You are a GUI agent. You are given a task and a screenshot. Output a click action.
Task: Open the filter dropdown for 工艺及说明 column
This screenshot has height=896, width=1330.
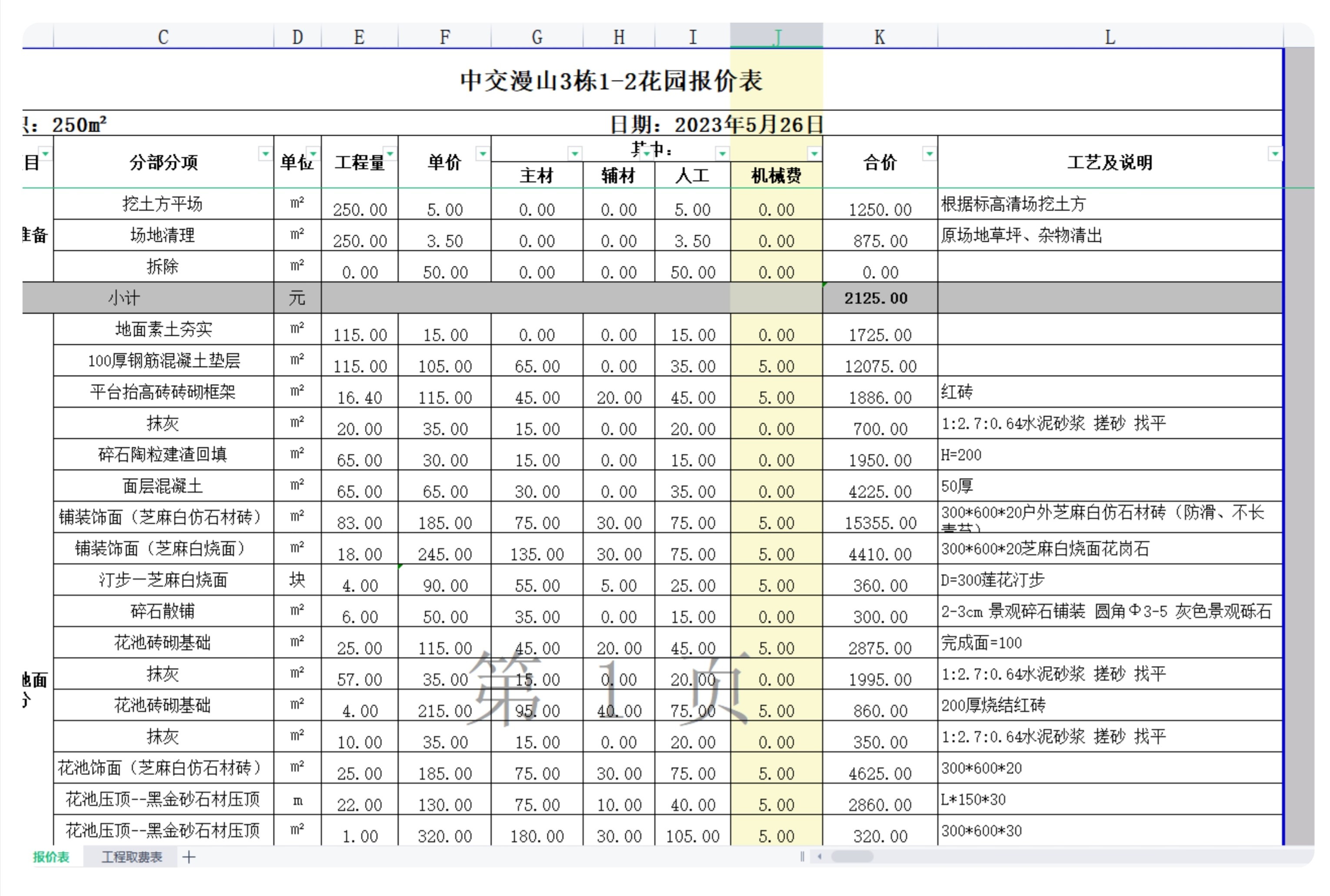click(1275, 154)
